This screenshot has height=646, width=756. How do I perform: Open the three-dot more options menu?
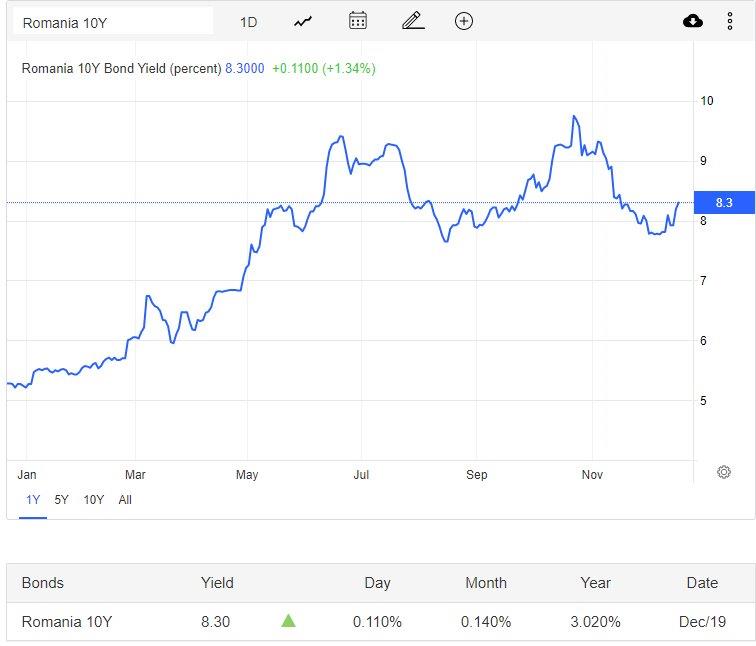tap(730, 22)
